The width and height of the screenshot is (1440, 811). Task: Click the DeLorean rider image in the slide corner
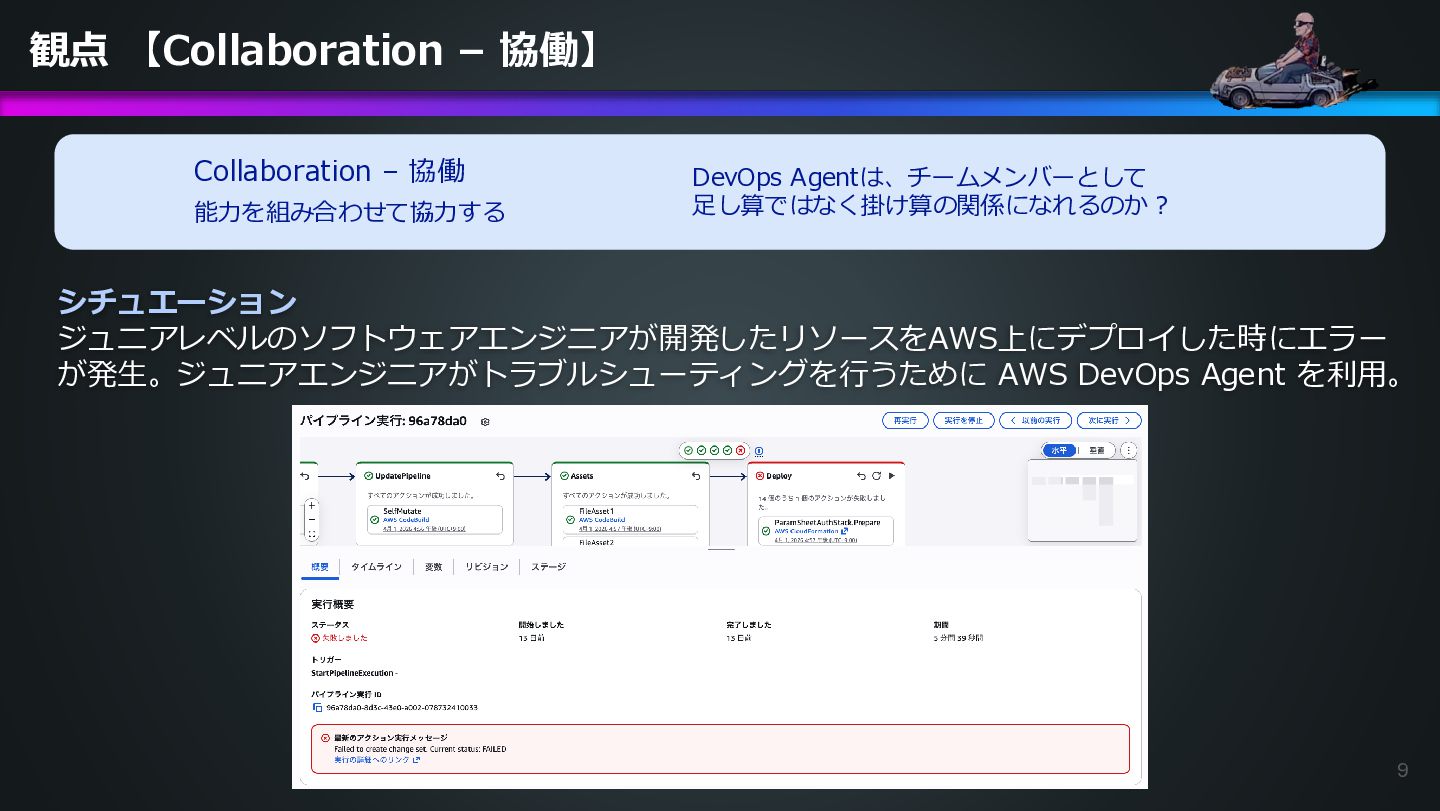click(x=1294, y=60)
